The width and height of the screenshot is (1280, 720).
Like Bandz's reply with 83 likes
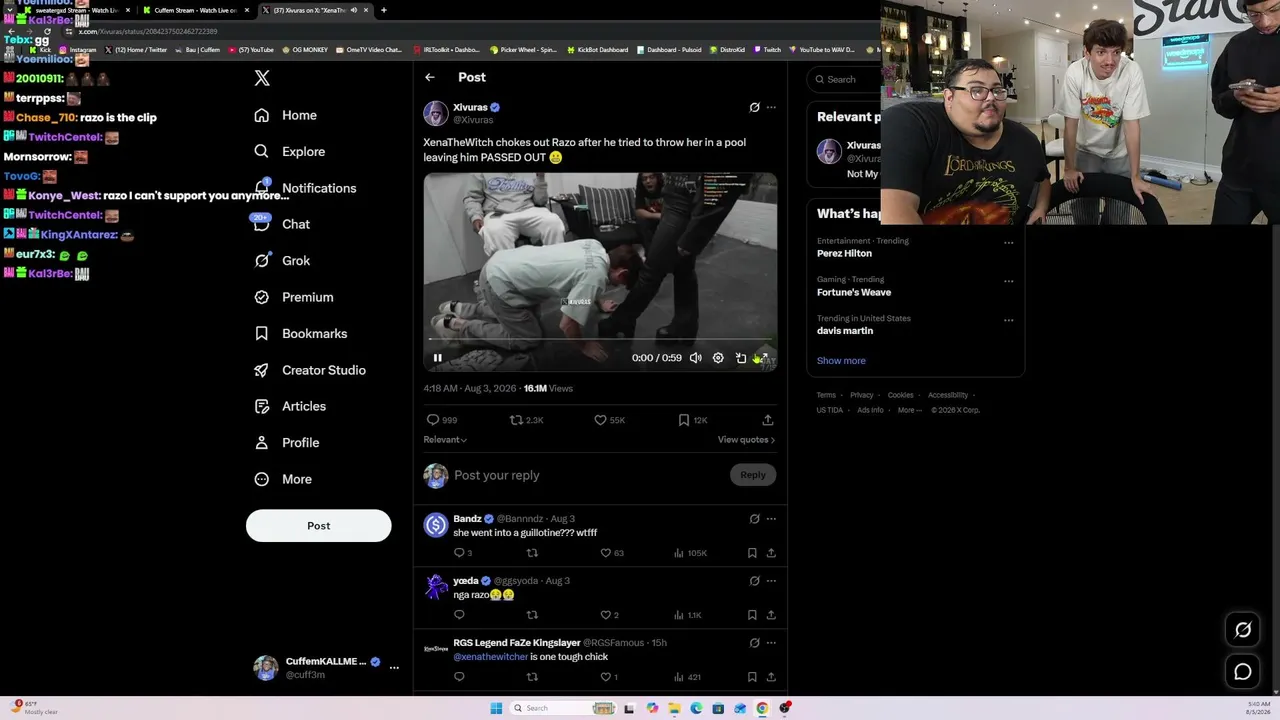click(x=612, y=553)
